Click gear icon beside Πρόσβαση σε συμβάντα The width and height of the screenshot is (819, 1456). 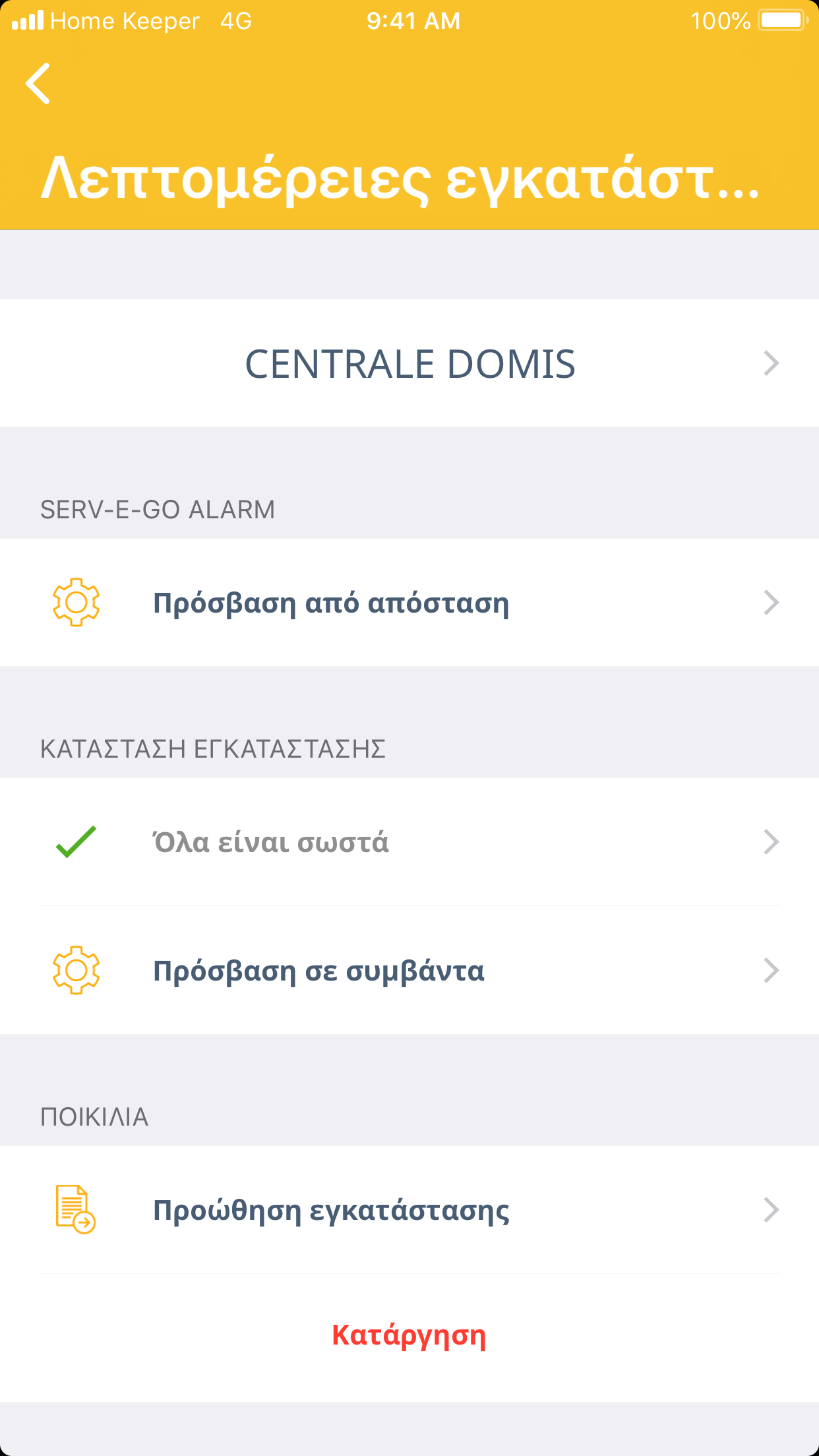76,970
